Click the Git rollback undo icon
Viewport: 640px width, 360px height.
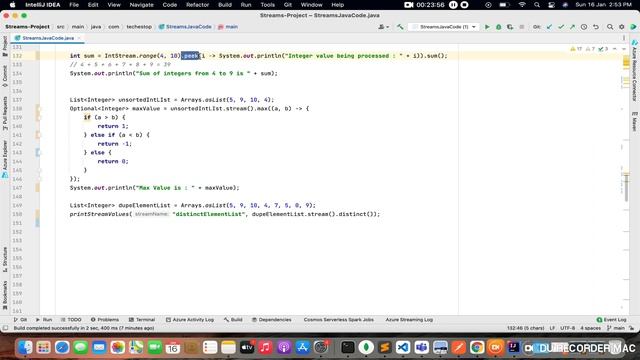tap(596, 27)
